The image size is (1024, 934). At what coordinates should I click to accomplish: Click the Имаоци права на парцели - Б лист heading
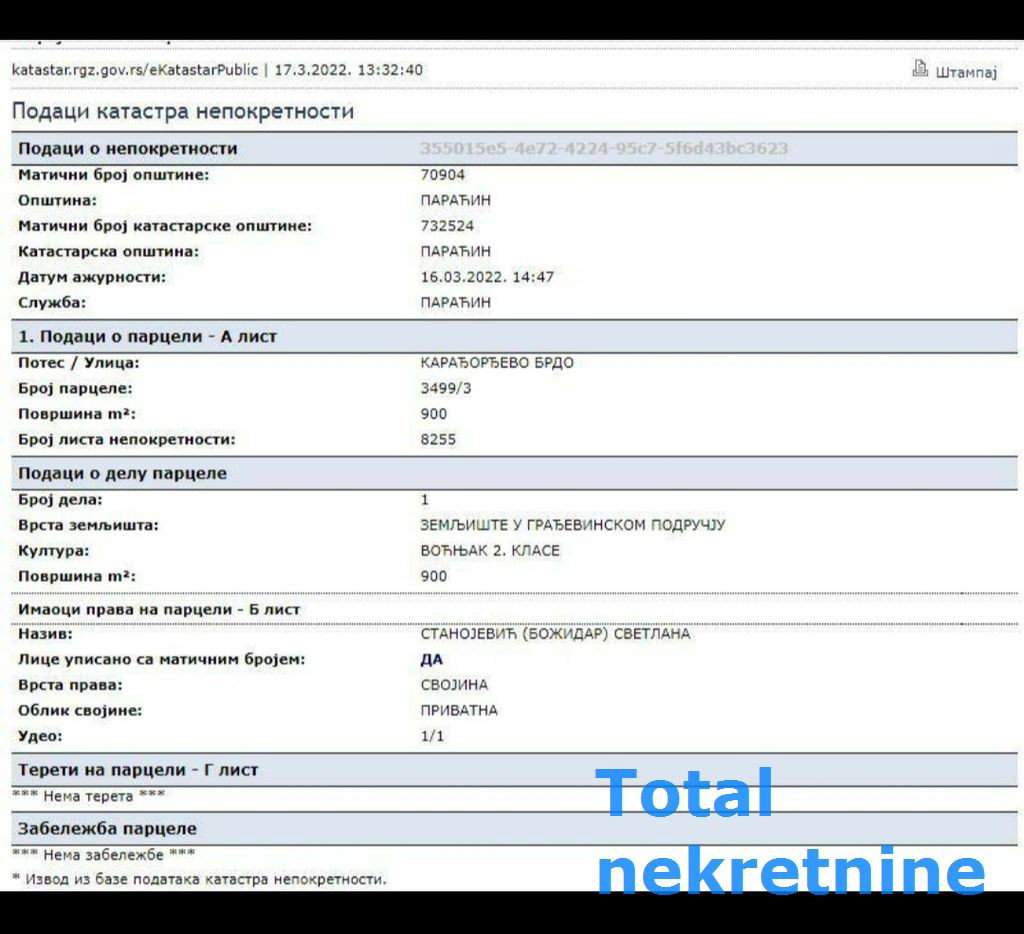(159, 609)
